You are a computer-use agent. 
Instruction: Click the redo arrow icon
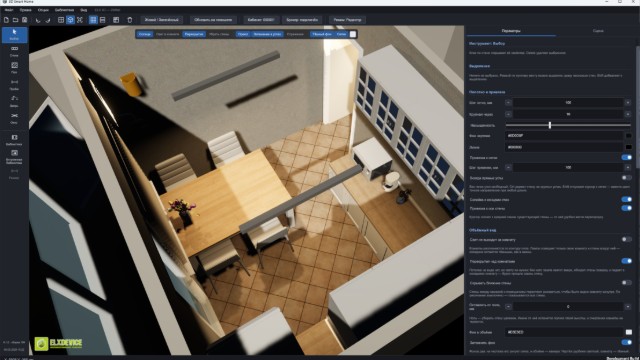47,20
